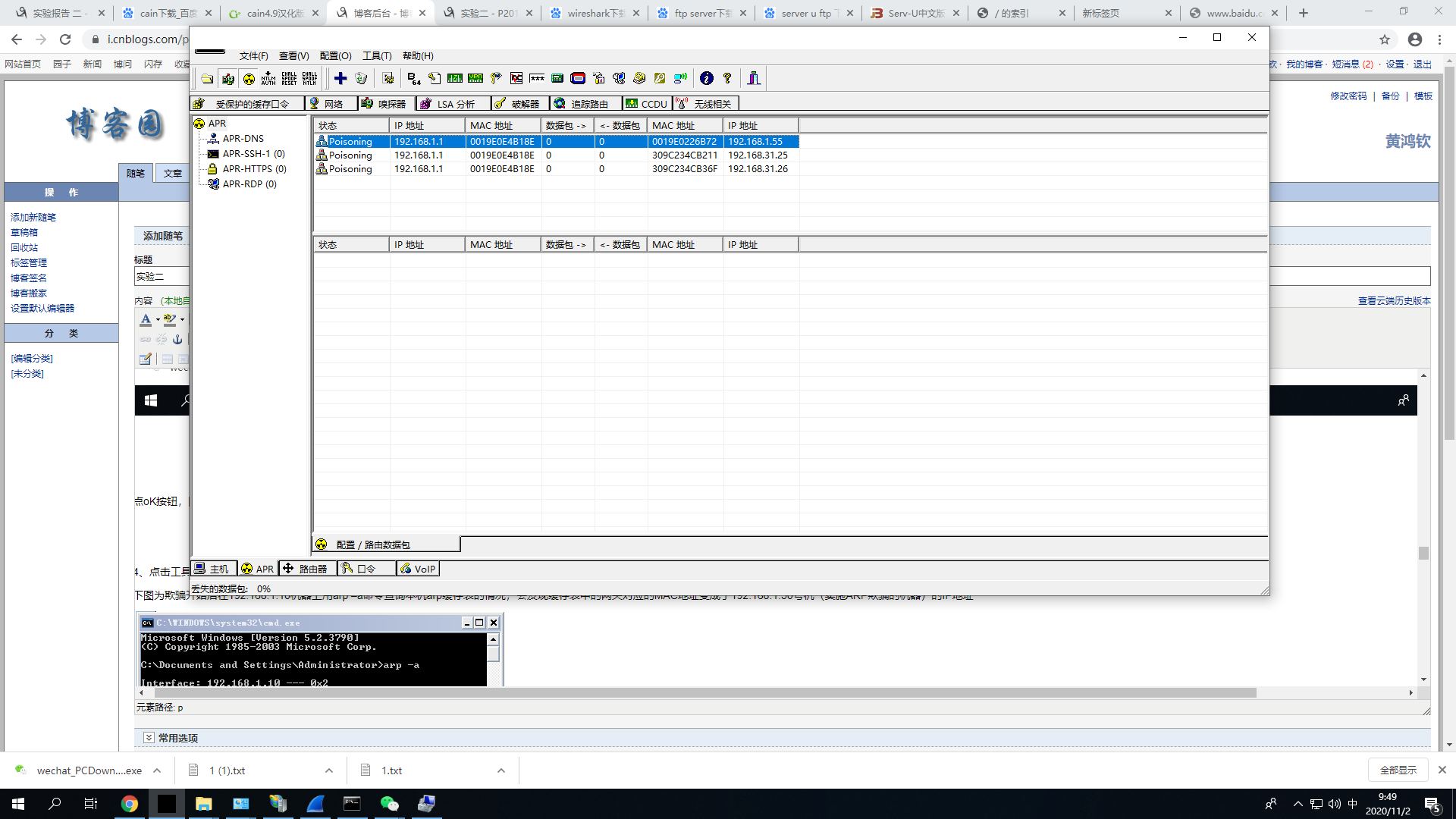Screen dimensions: 1456x819
Task: Toggle the Start/Stop Sniffer toolbar button
Action: point(228,78)
